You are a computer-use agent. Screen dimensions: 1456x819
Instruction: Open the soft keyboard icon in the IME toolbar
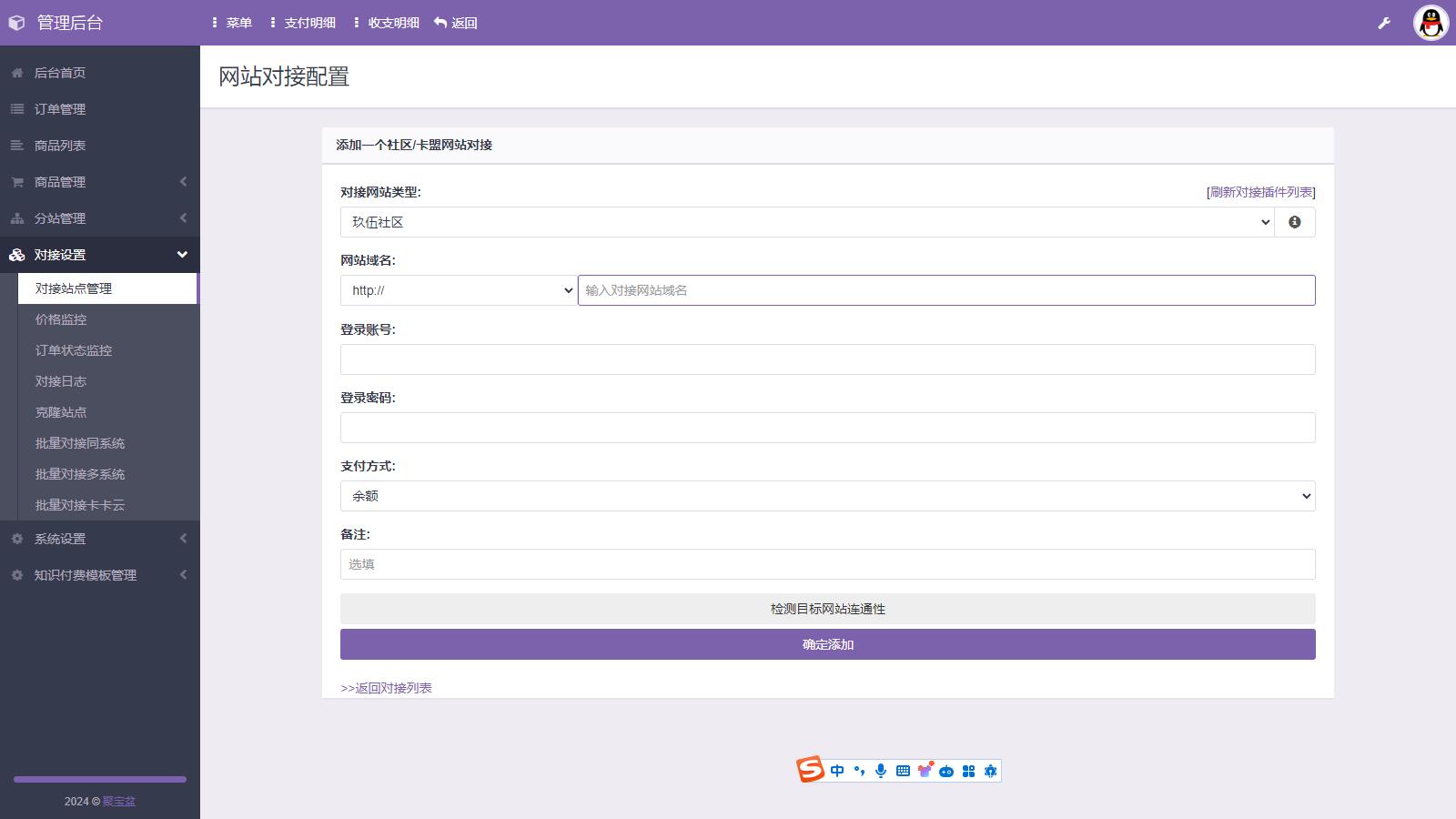(x=903, y=771)
